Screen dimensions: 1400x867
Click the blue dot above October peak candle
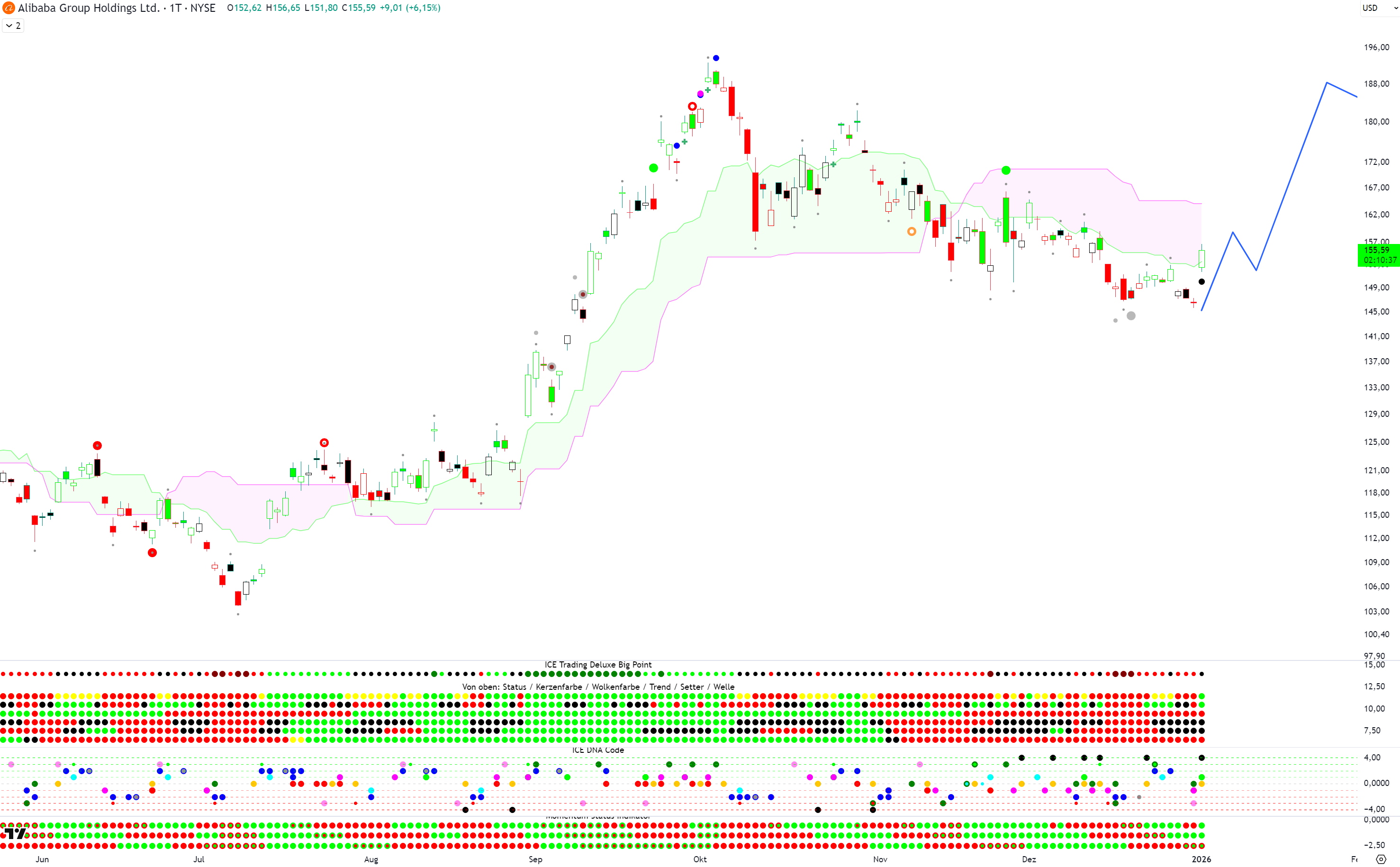[716, 58]
